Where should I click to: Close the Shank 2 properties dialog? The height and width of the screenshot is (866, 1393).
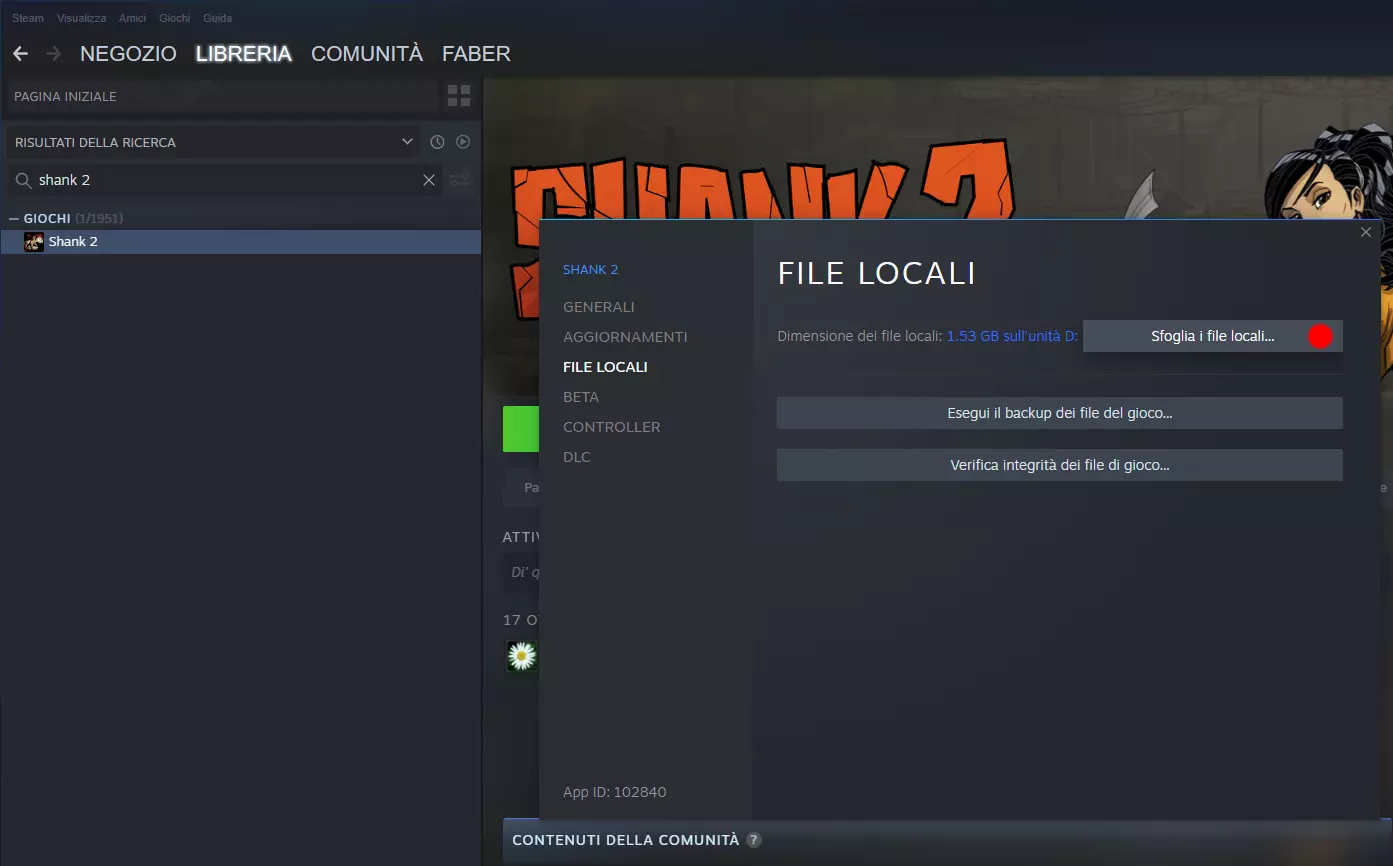1366,232
